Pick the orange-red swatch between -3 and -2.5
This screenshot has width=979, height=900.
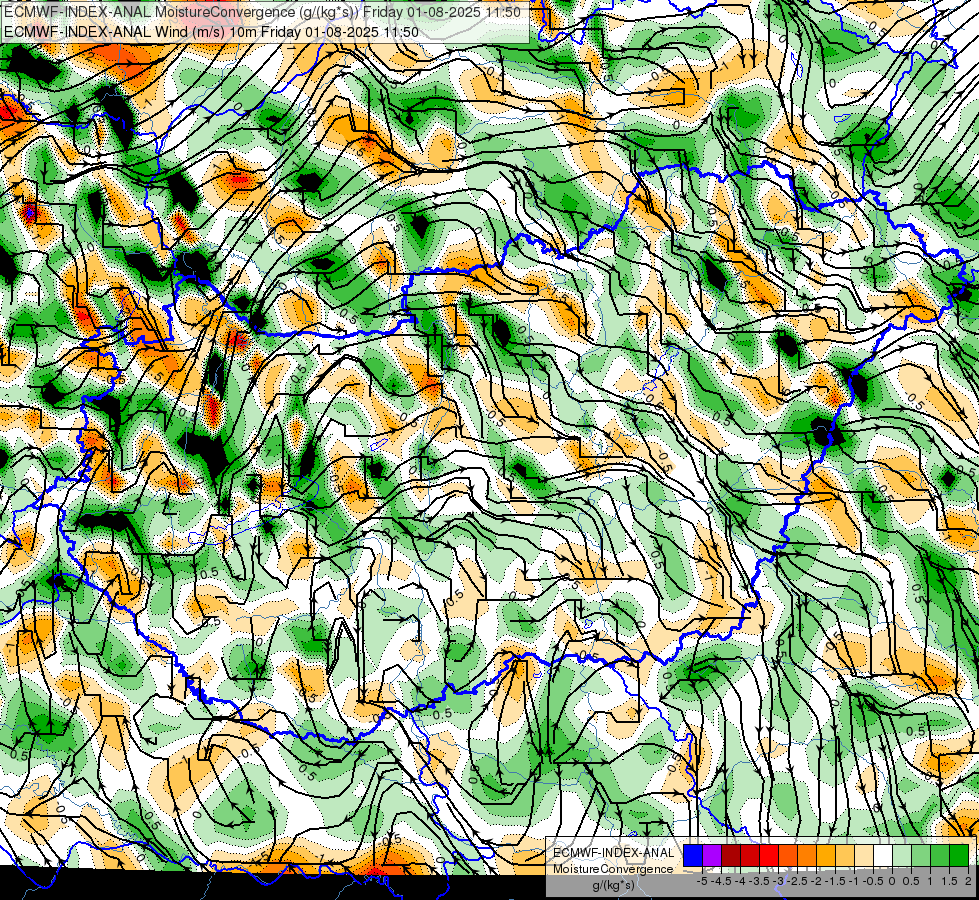(788, 855)
